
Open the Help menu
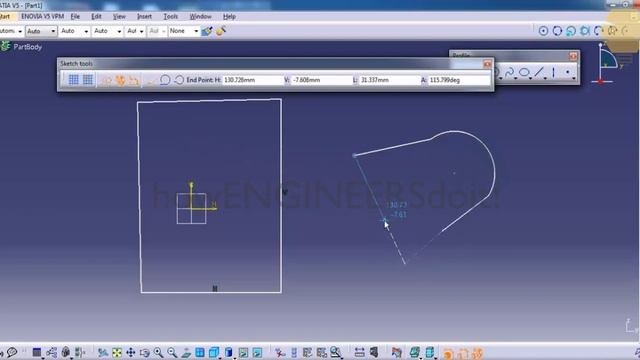(229, 16)
